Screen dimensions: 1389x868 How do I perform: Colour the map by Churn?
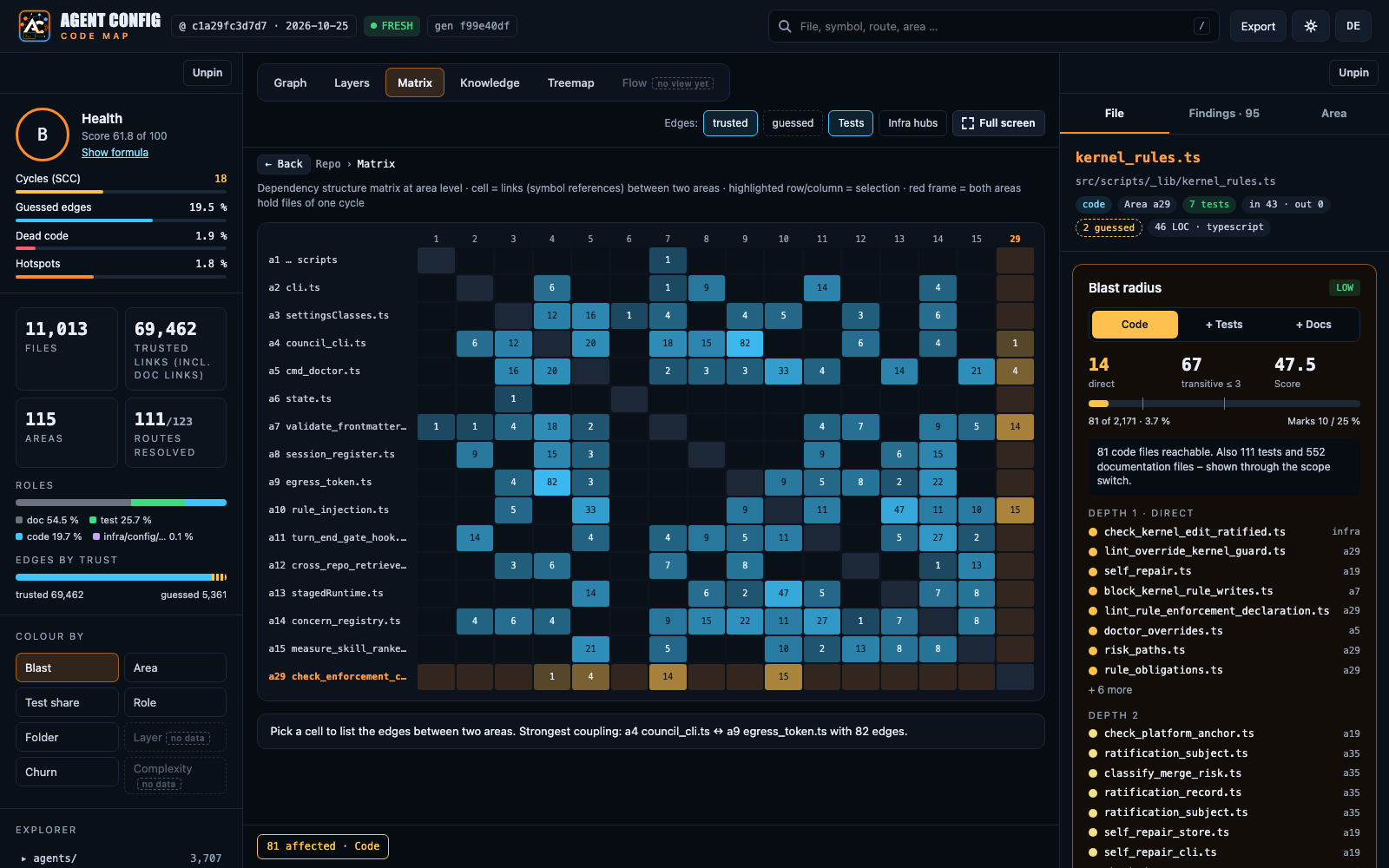(x=67, y=772)
